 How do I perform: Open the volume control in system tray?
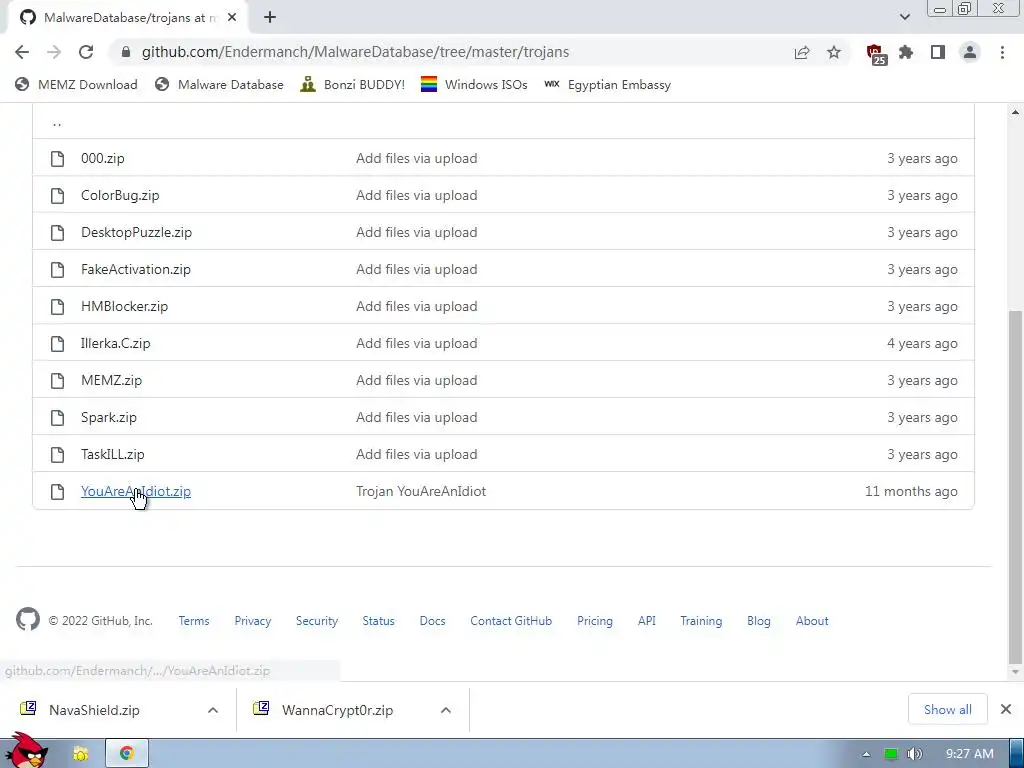(914, 754)
